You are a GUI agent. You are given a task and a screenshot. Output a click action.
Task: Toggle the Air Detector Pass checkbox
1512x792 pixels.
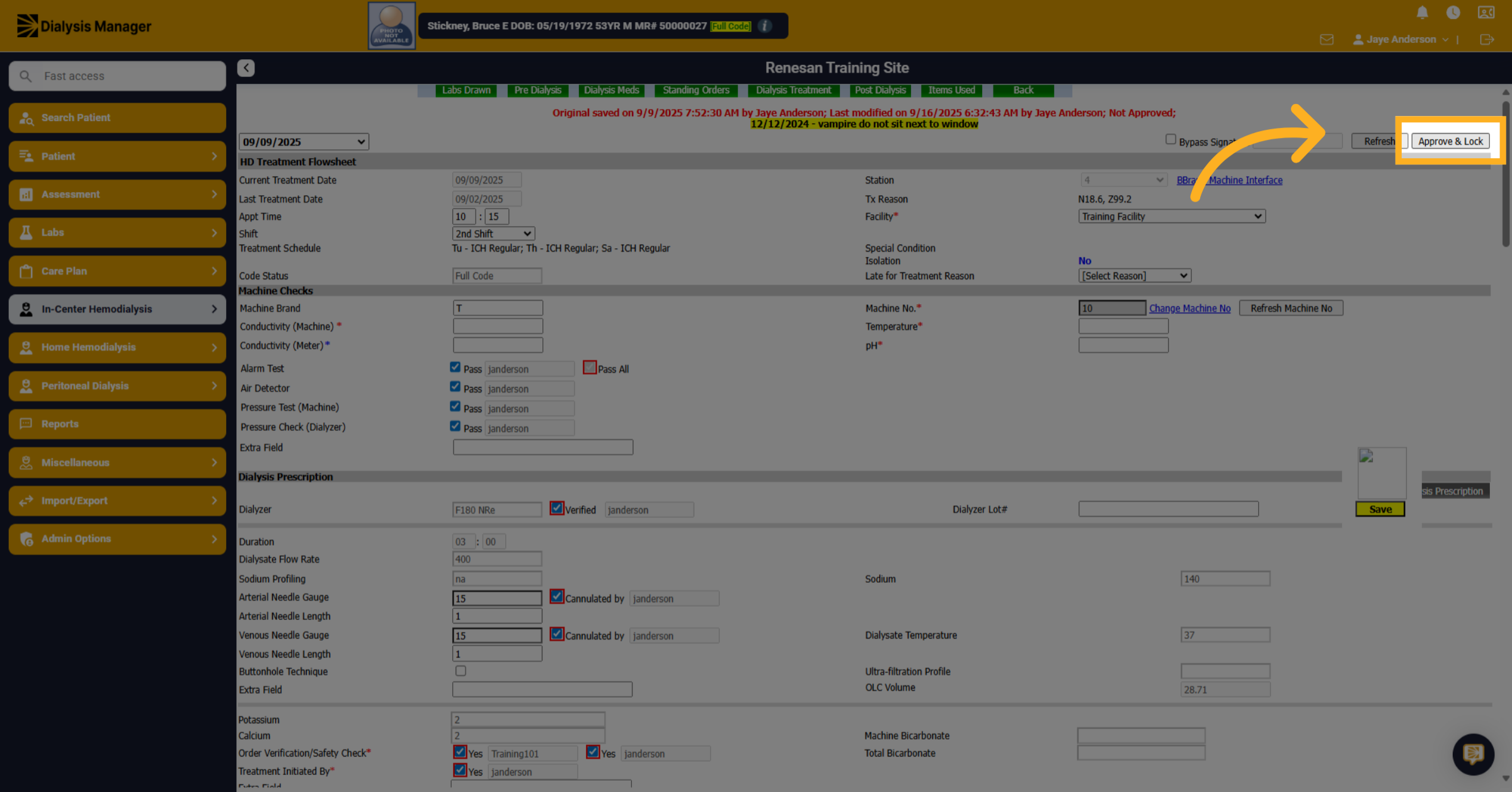coord(455,386)
